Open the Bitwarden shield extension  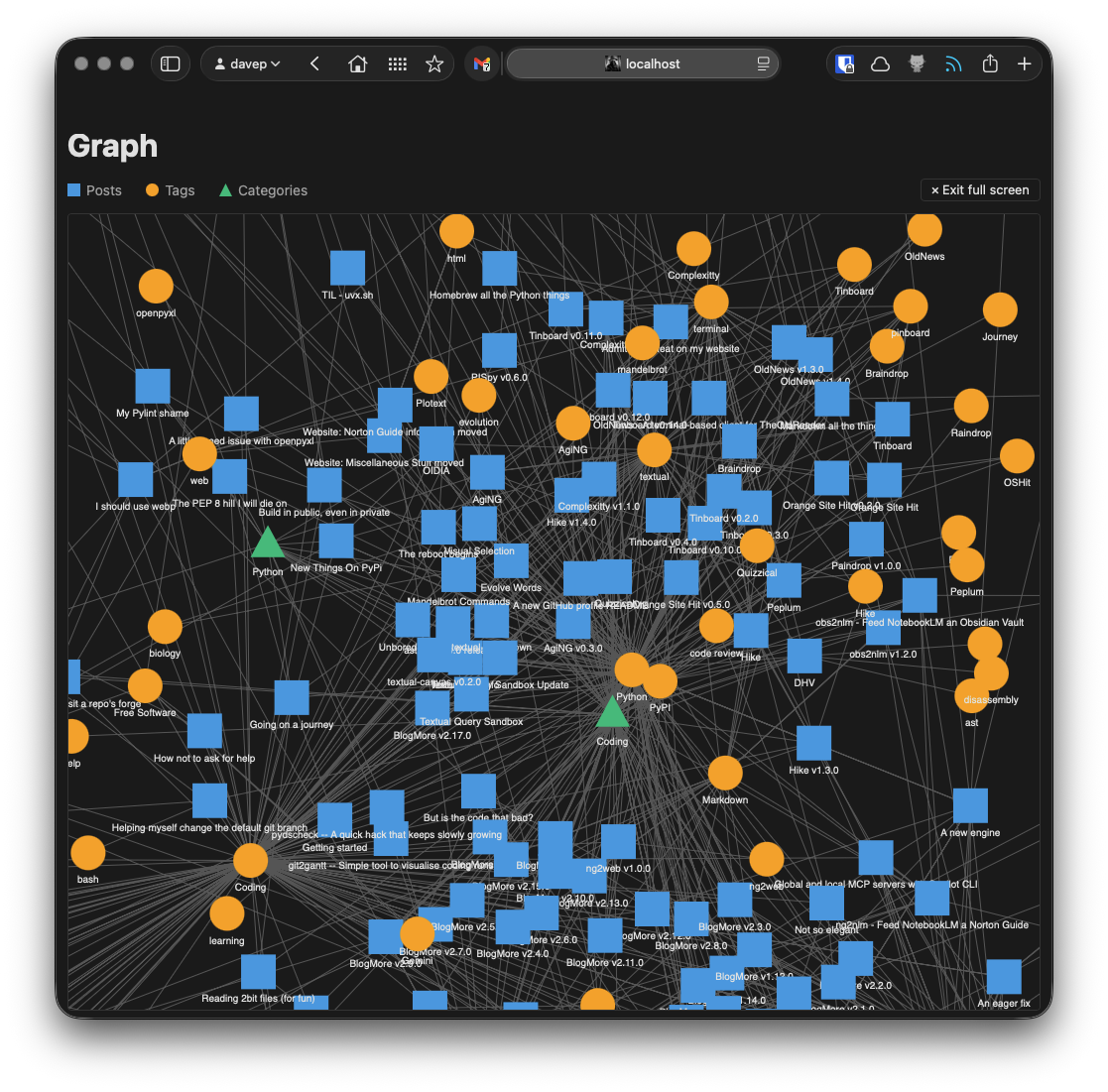coord(844,63)
